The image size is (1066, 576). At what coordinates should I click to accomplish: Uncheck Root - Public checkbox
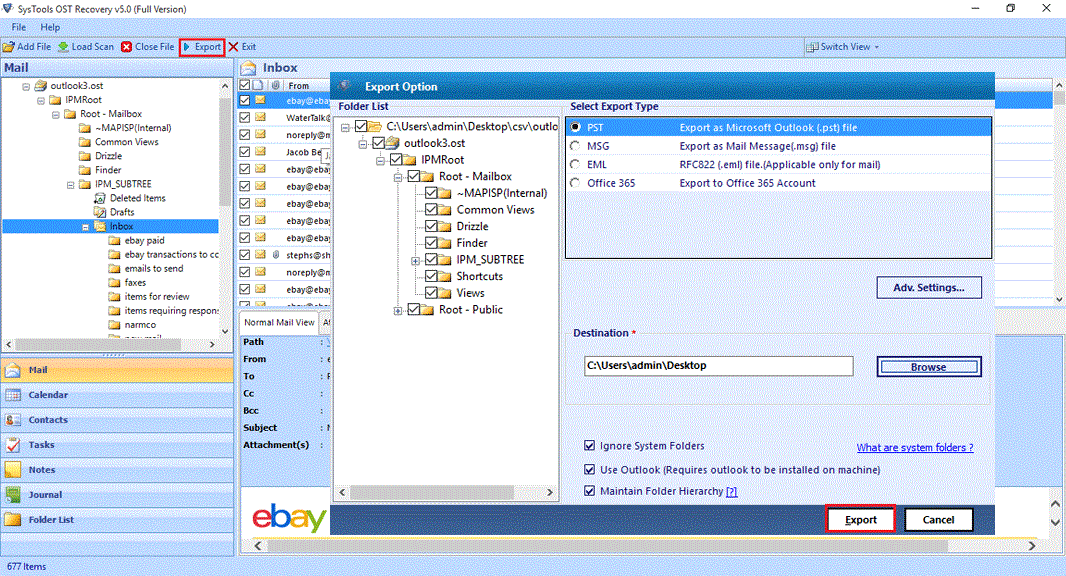[x=413, y=309]
